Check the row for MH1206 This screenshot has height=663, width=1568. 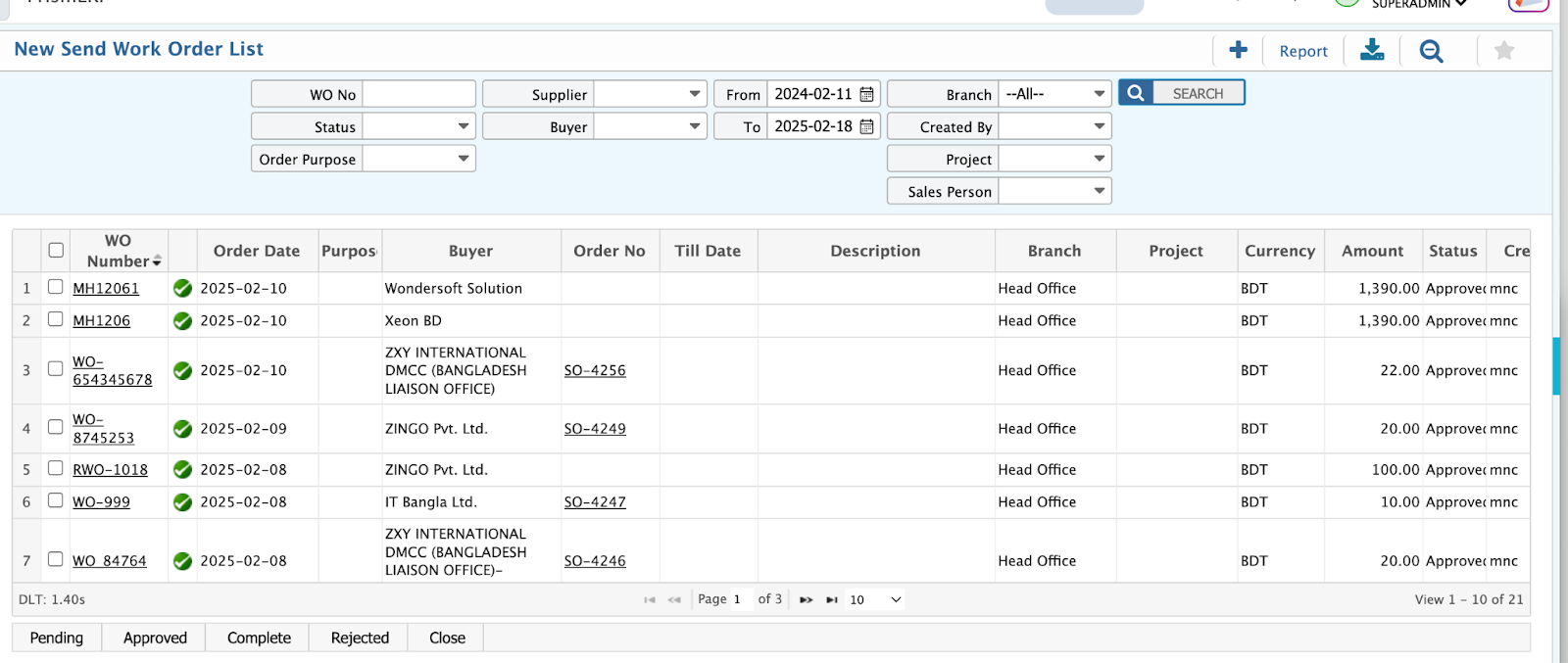point(56,319)
